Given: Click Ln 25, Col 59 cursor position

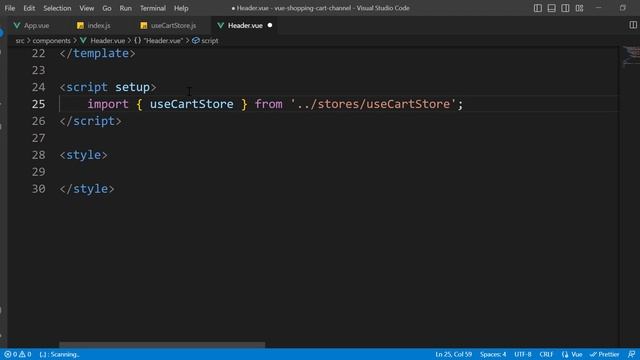Looking at the screenshot, I should coord(453,354).
